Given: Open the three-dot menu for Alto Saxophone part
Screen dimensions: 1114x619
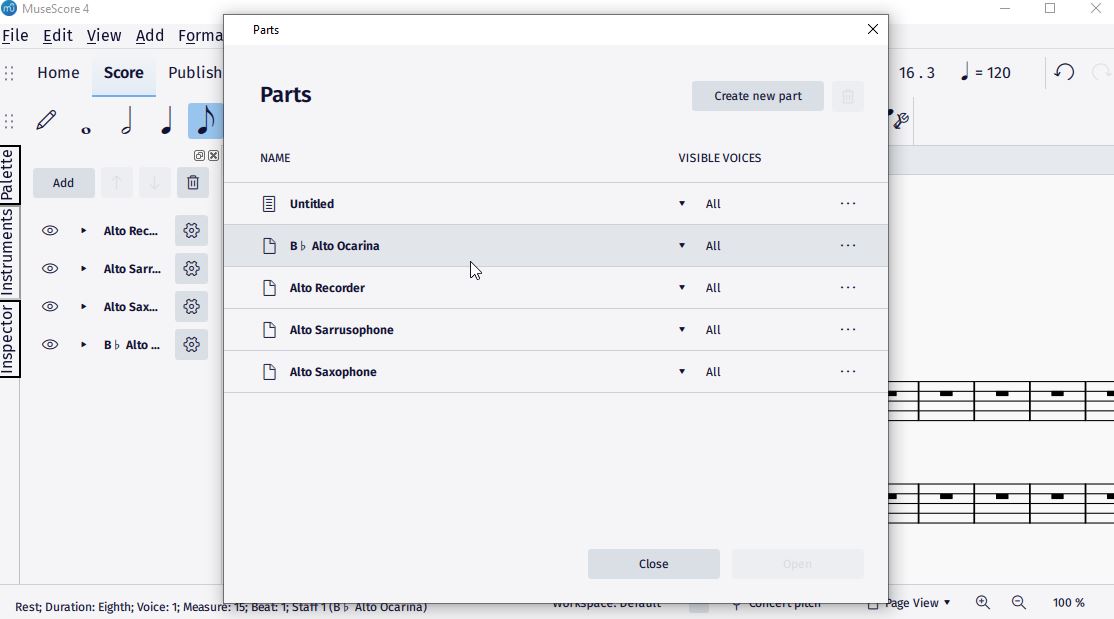Looking at the screenshot, I should coord(847,371).
